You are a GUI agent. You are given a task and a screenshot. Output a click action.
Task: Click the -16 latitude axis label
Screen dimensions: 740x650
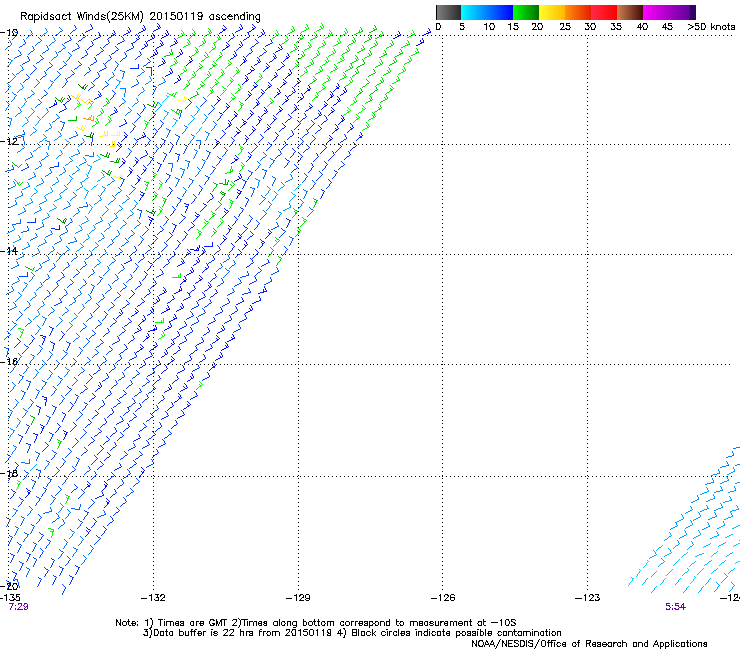(x=9, y=362)
